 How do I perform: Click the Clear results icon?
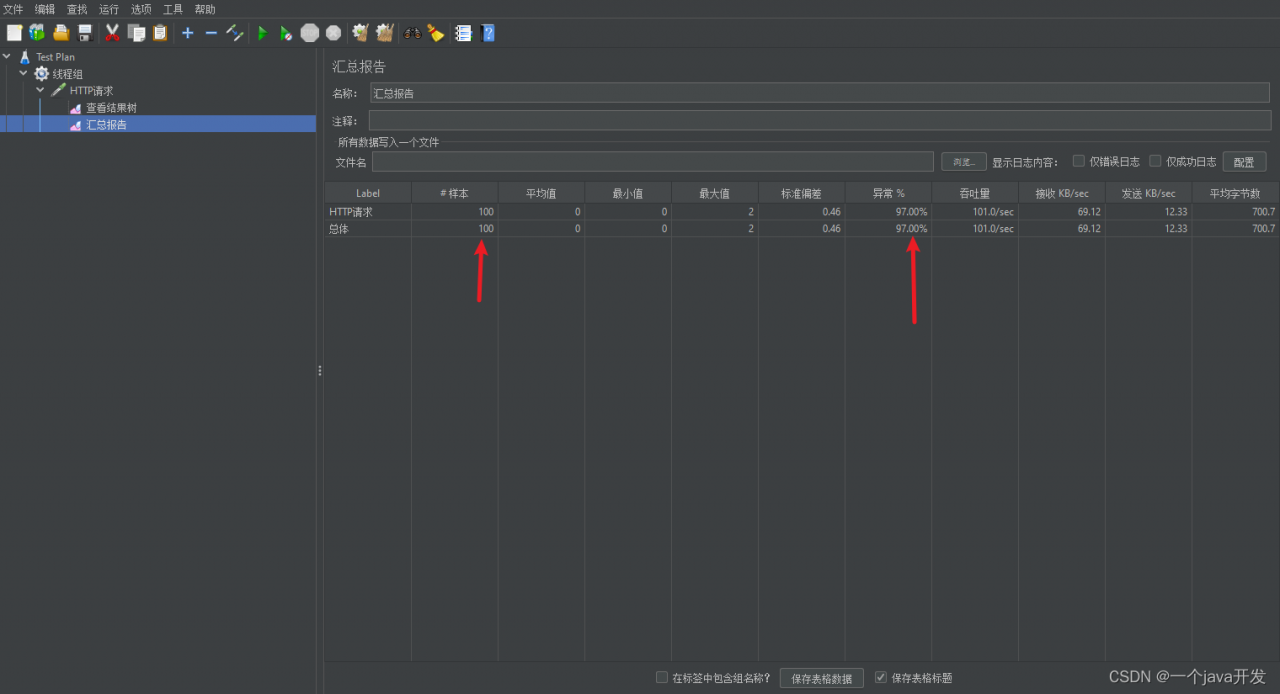point(360,33)
